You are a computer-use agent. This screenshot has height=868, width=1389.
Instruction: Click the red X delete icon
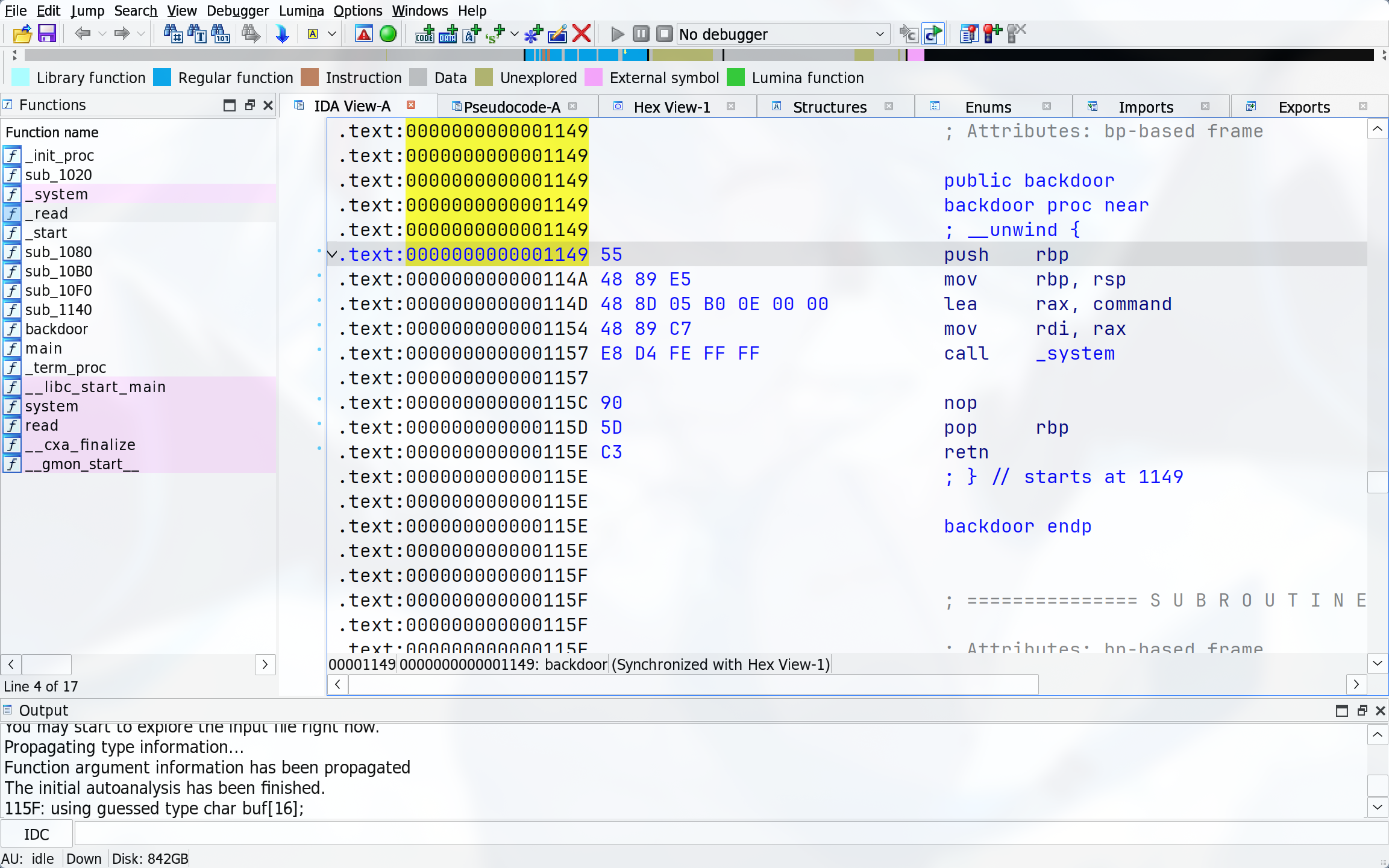pyautogui.click(x=582, y=34)
